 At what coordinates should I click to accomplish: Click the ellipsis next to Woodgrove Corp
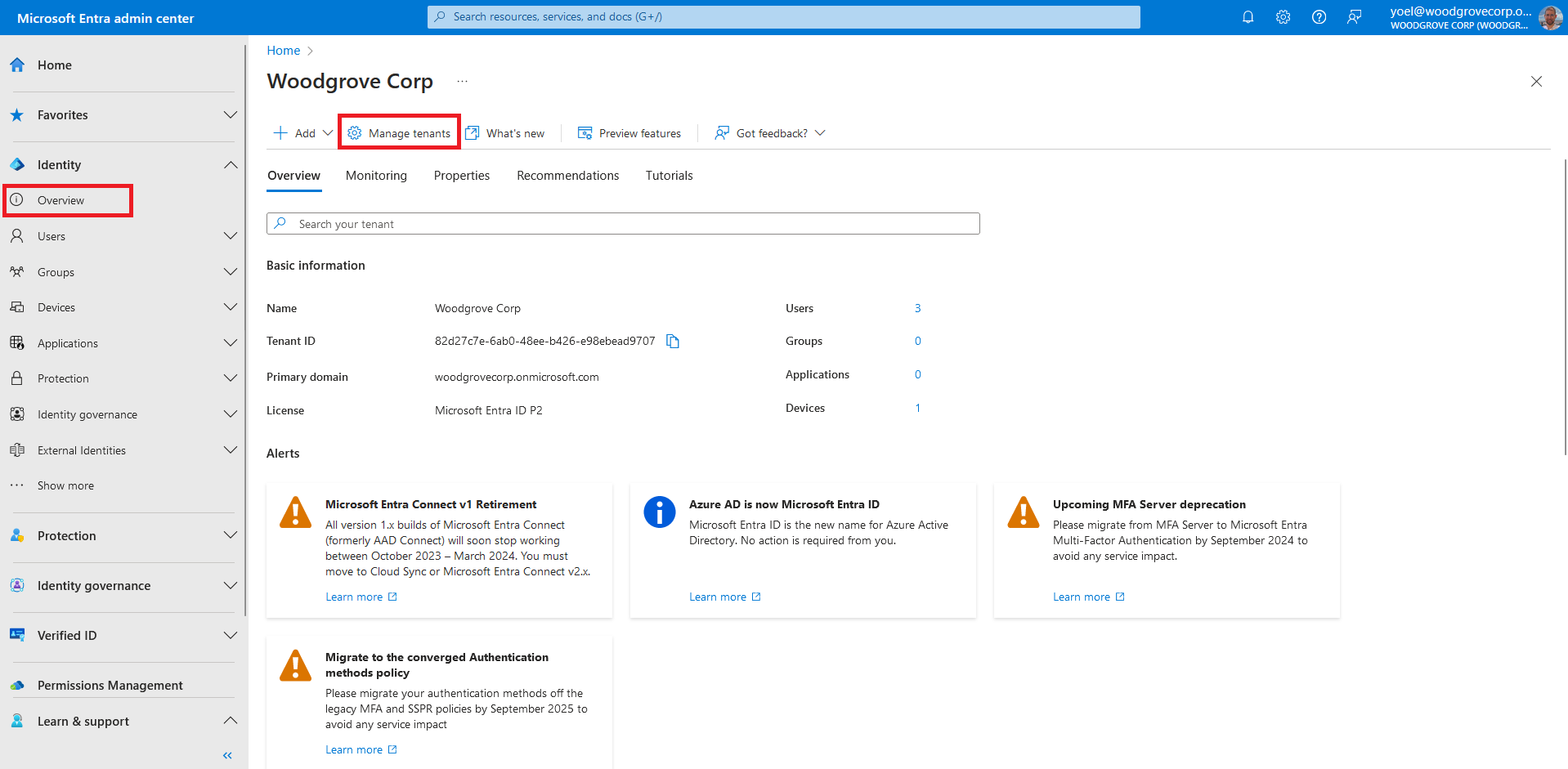pyautogui.click(x=462, y=82)
